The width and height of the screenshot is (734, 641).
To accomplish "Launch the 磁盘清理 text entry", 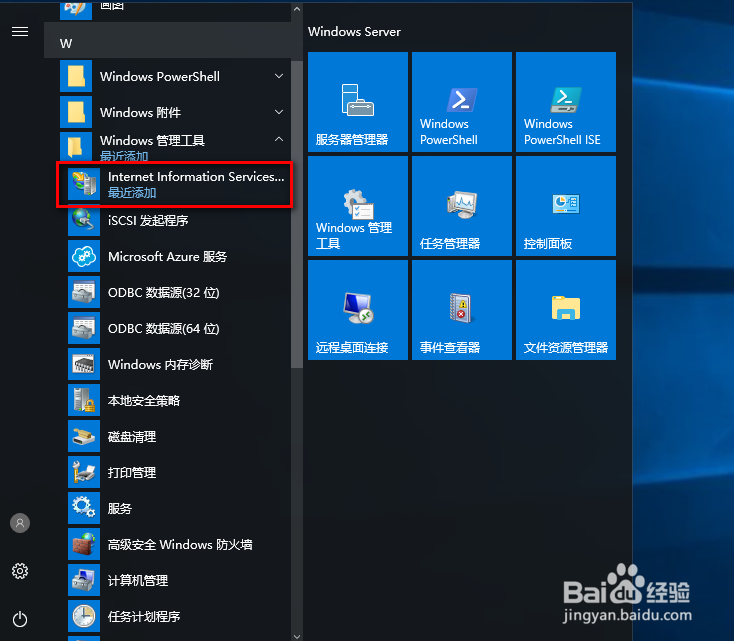I will [x=132, y=437].
